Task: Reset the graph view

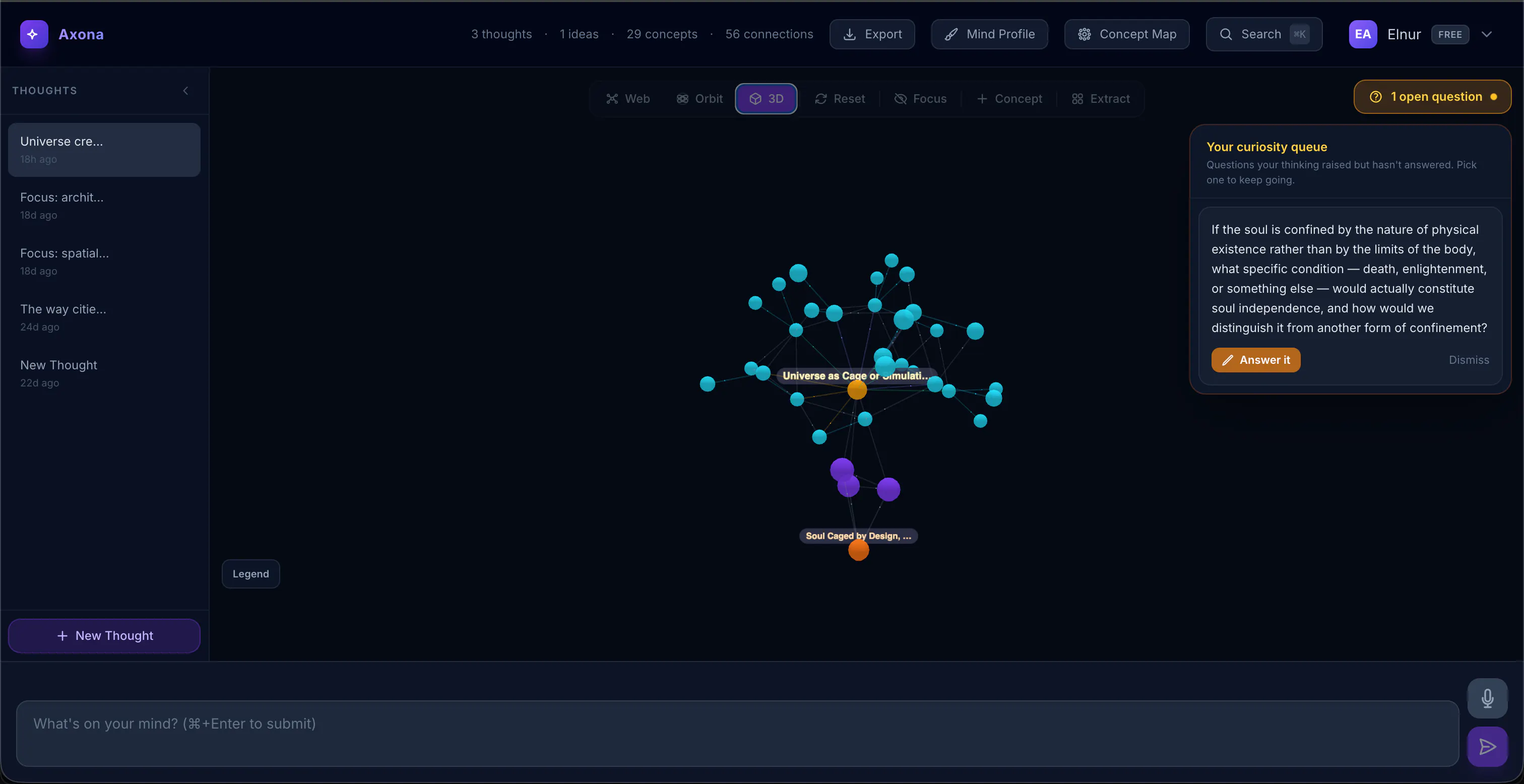Action: click(840, 99)
